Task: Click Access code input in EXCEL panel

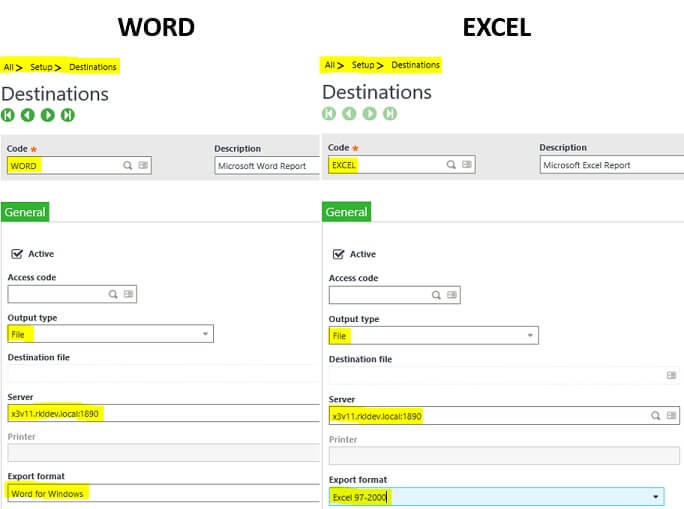Action: tap(395, 295)
